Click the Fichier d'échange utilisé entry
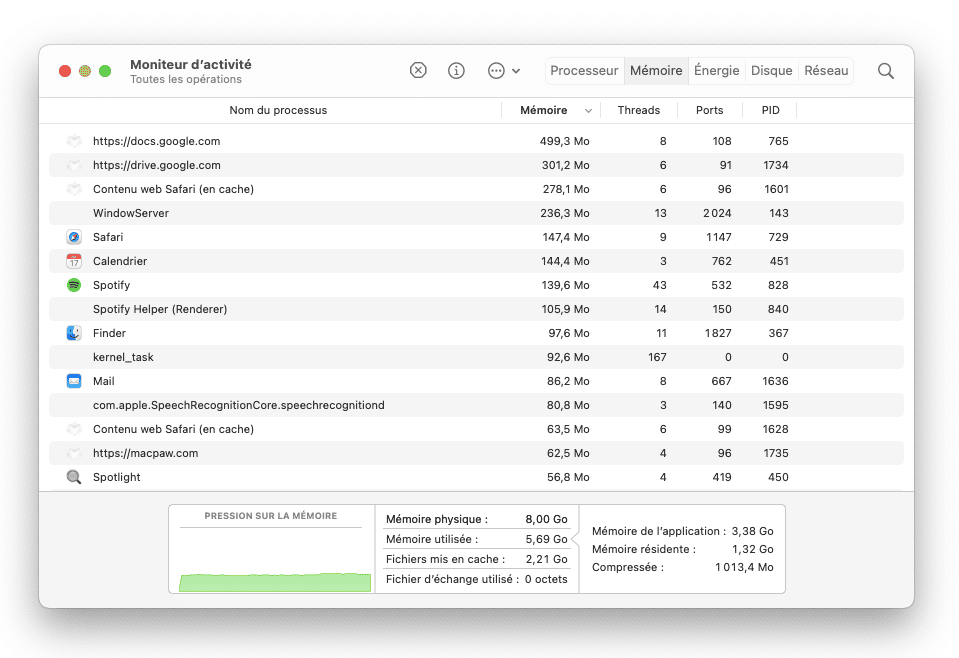The width and height of the screenshot is (959, 658). [x=476, y=579]
